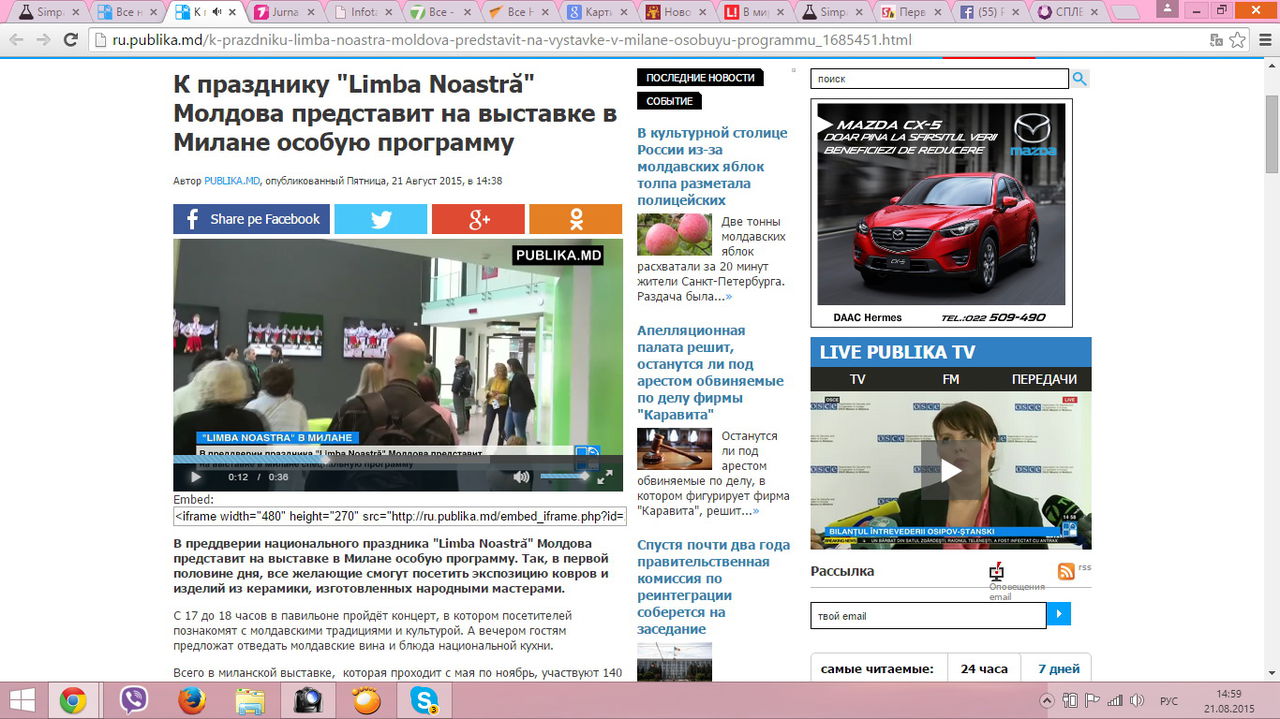Image resolution: width=1280 pixels, height=719 pixels.
Task: Open news about Апелляционная палата decision
Action: coord(710,372)
